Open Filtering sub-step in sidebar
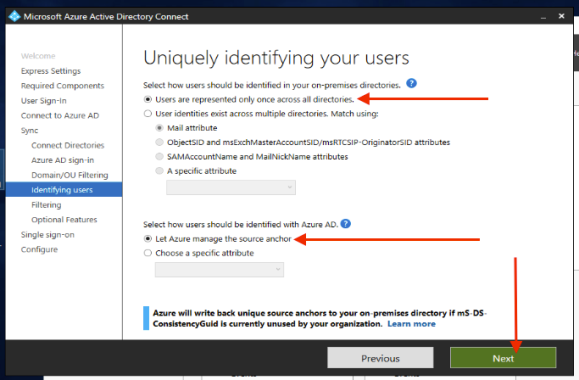Image resolution: width=579 pixels, height=380 pixels. coord(46,205)
